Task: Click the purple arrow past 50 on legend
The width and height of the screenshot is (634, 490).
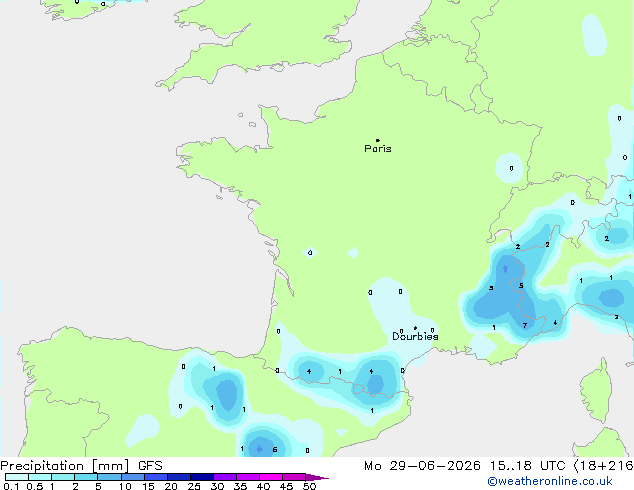Action: (317, 477)
